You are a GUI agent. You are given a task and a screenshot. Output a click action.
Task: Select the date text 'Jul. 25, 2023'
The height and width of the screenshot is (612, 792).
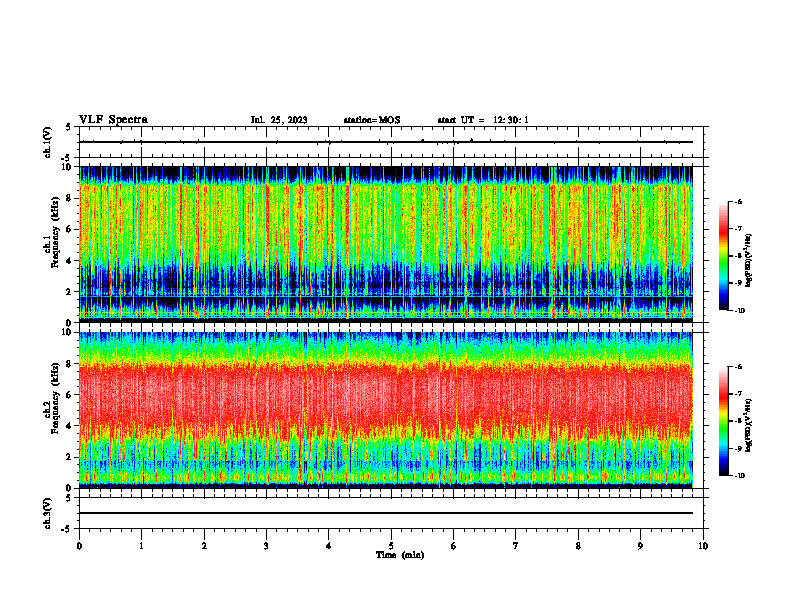279,120
